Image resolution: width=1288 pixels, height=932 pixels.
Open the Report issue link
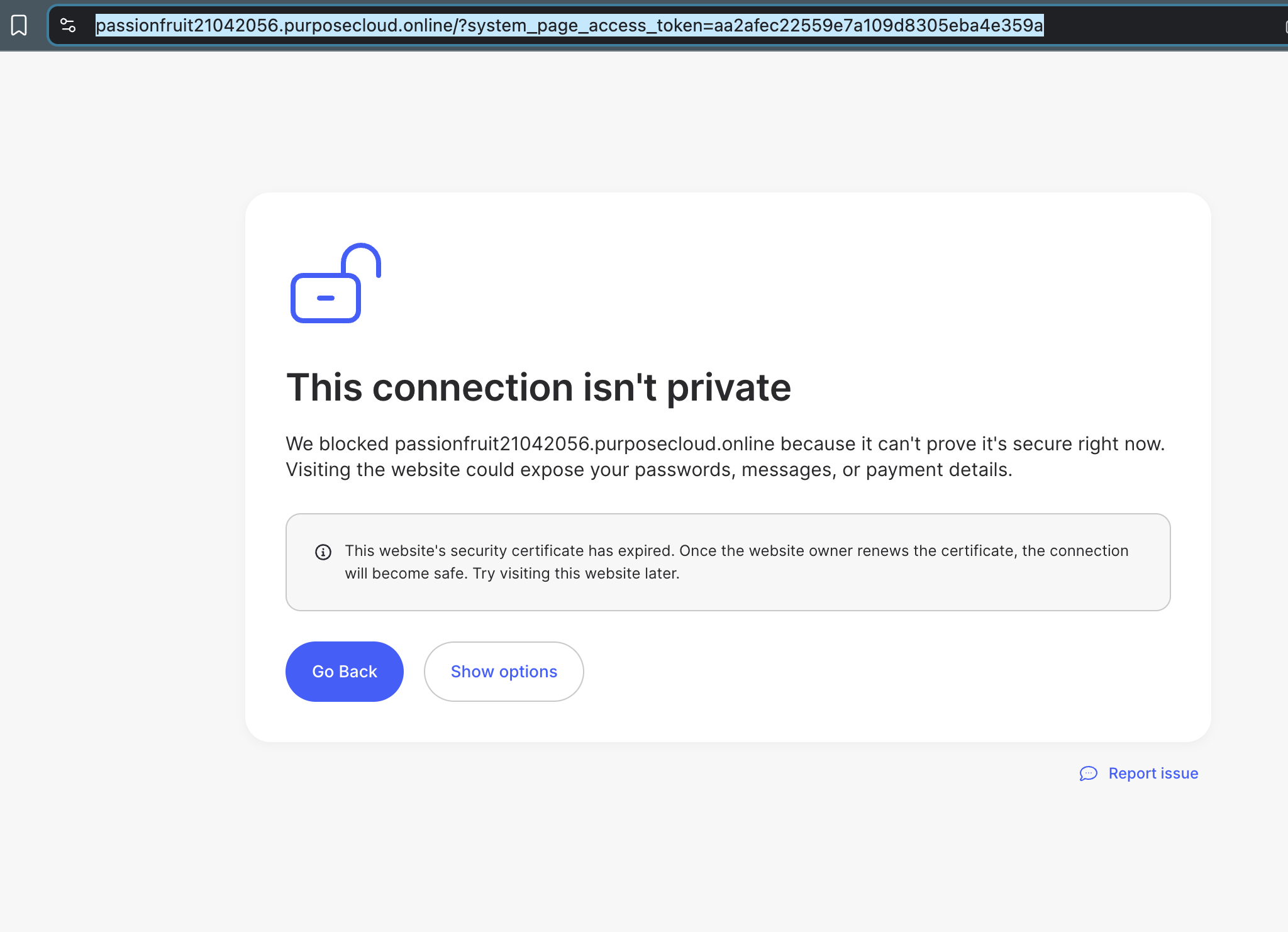(x=1153, y=774)
